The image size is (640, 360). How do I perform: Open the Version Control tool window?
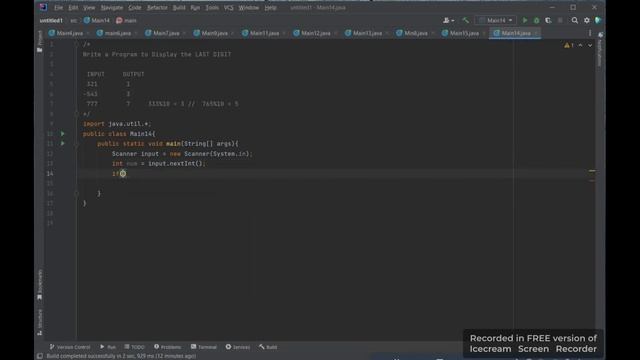coord(70,347)
